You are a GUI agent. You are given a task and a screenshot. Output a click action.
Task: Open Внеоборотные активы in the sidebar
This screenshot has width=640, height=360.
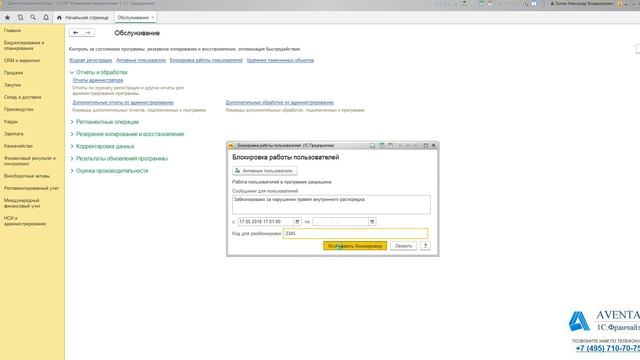[27, 176]
